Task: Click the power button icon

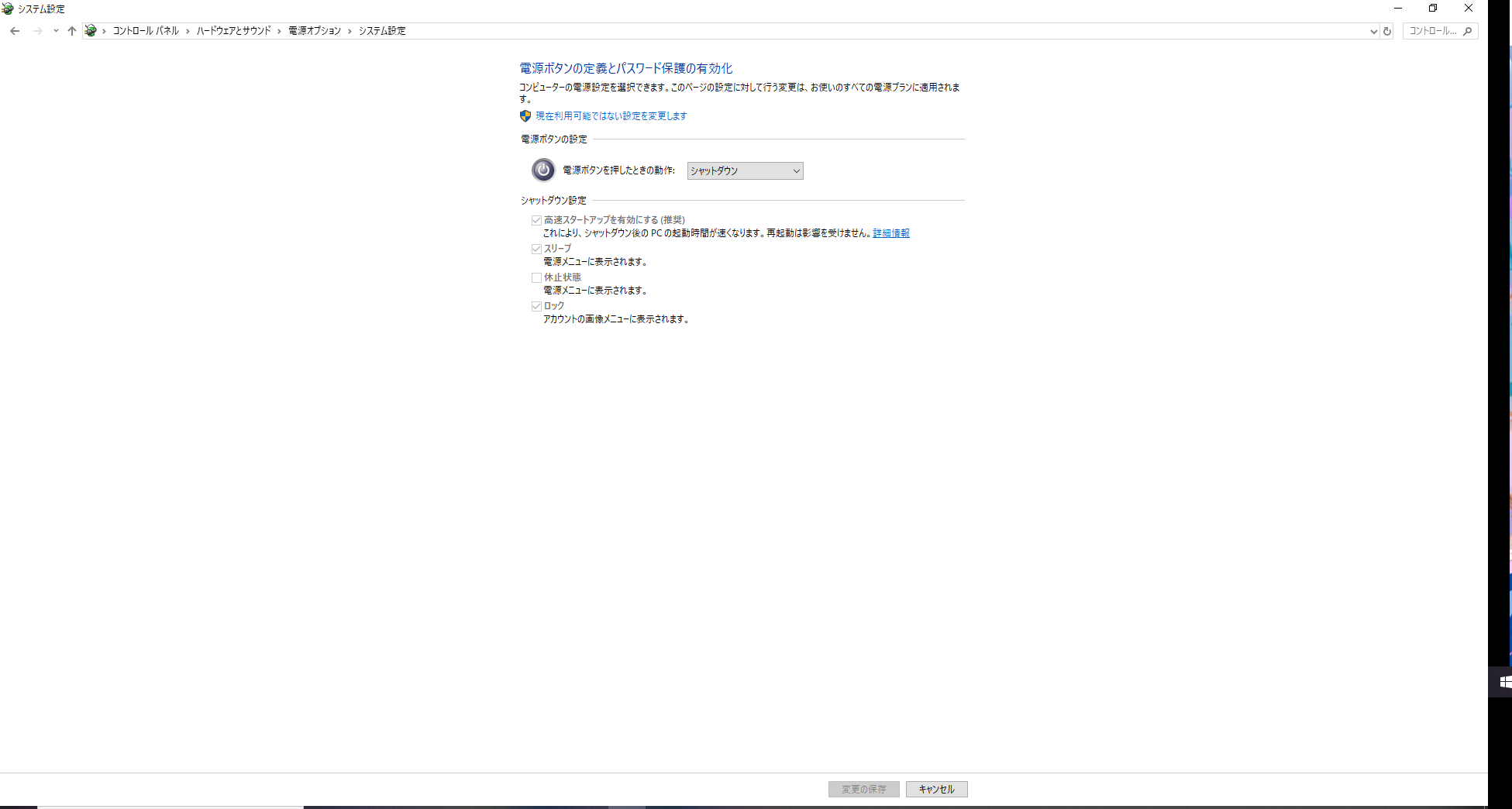Action: tap(543, 170)
